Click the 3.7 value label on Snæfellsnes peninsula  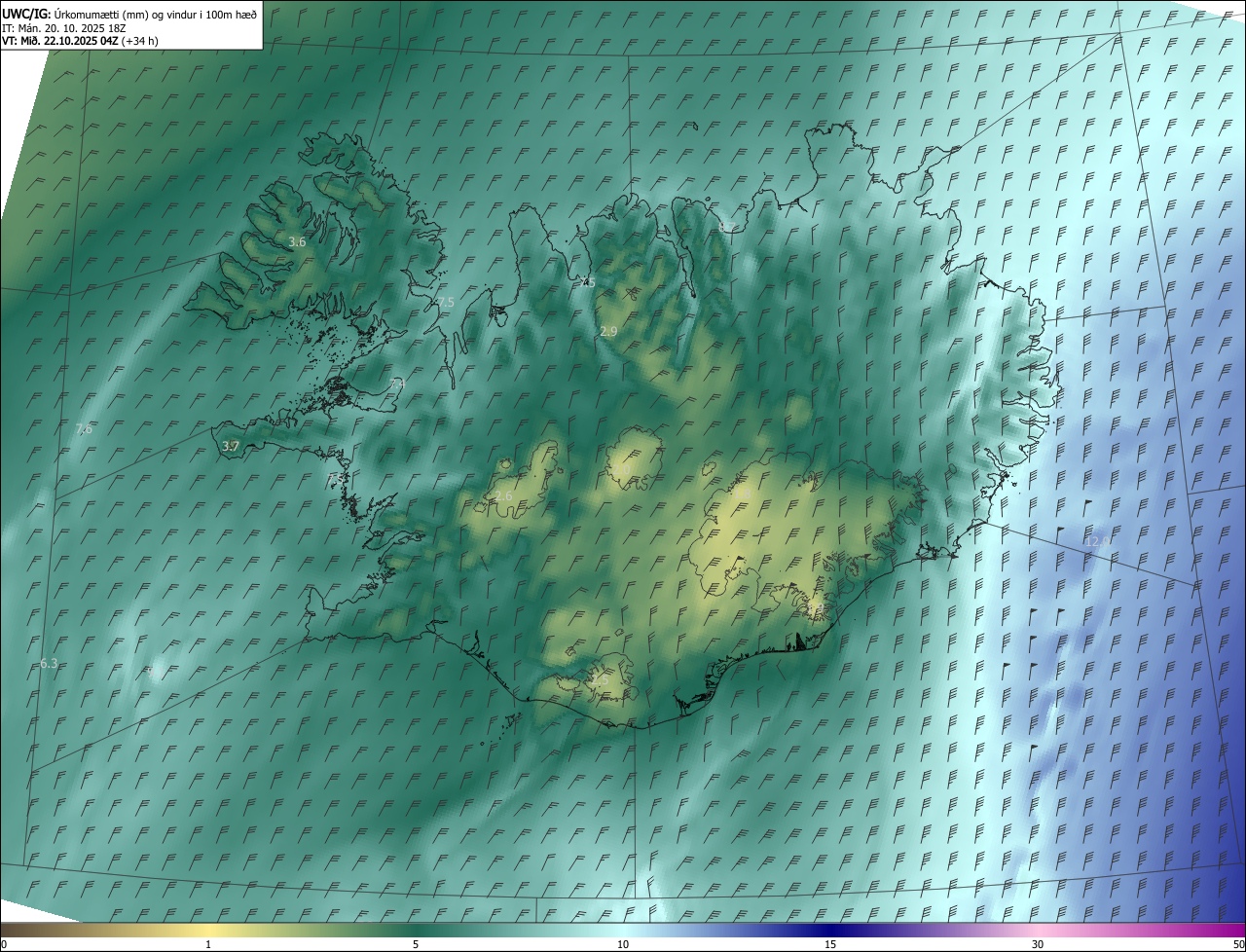231,446
